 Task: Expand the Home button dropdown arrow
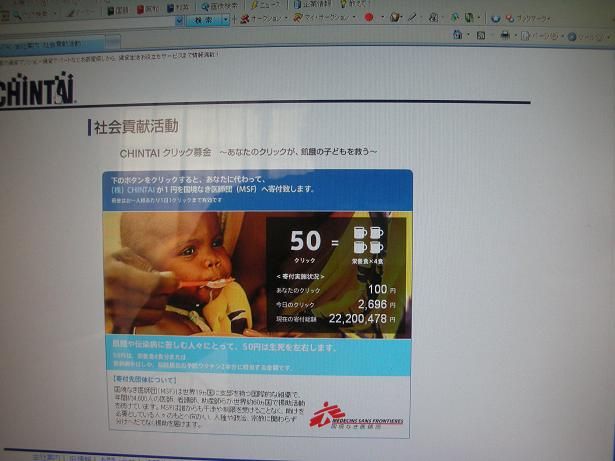[468, 35]
